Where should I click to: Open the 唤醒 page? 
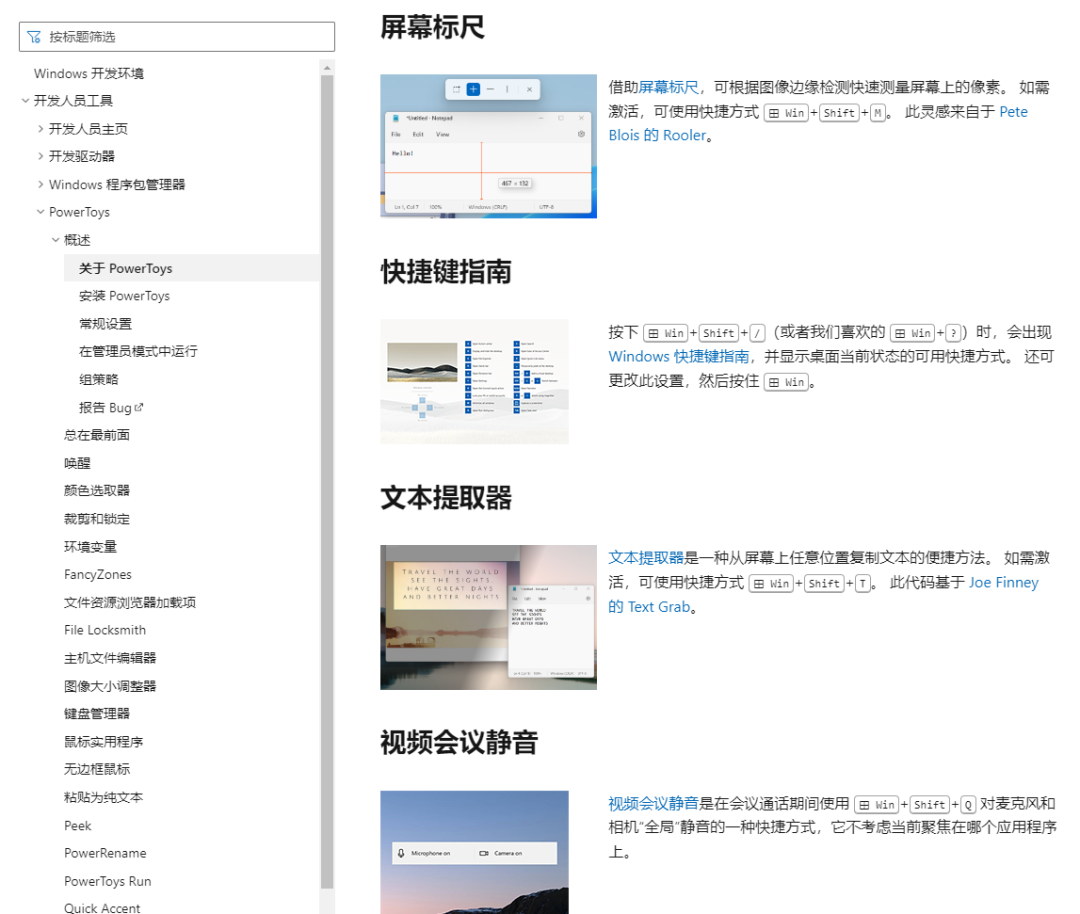(x=77, y=463)
